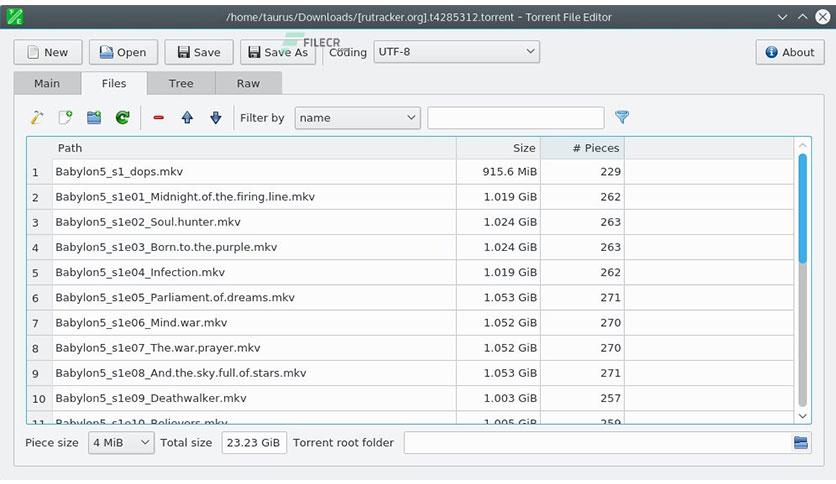Open the Raw tab
836x484 pixels.
[x=248, y=83]
